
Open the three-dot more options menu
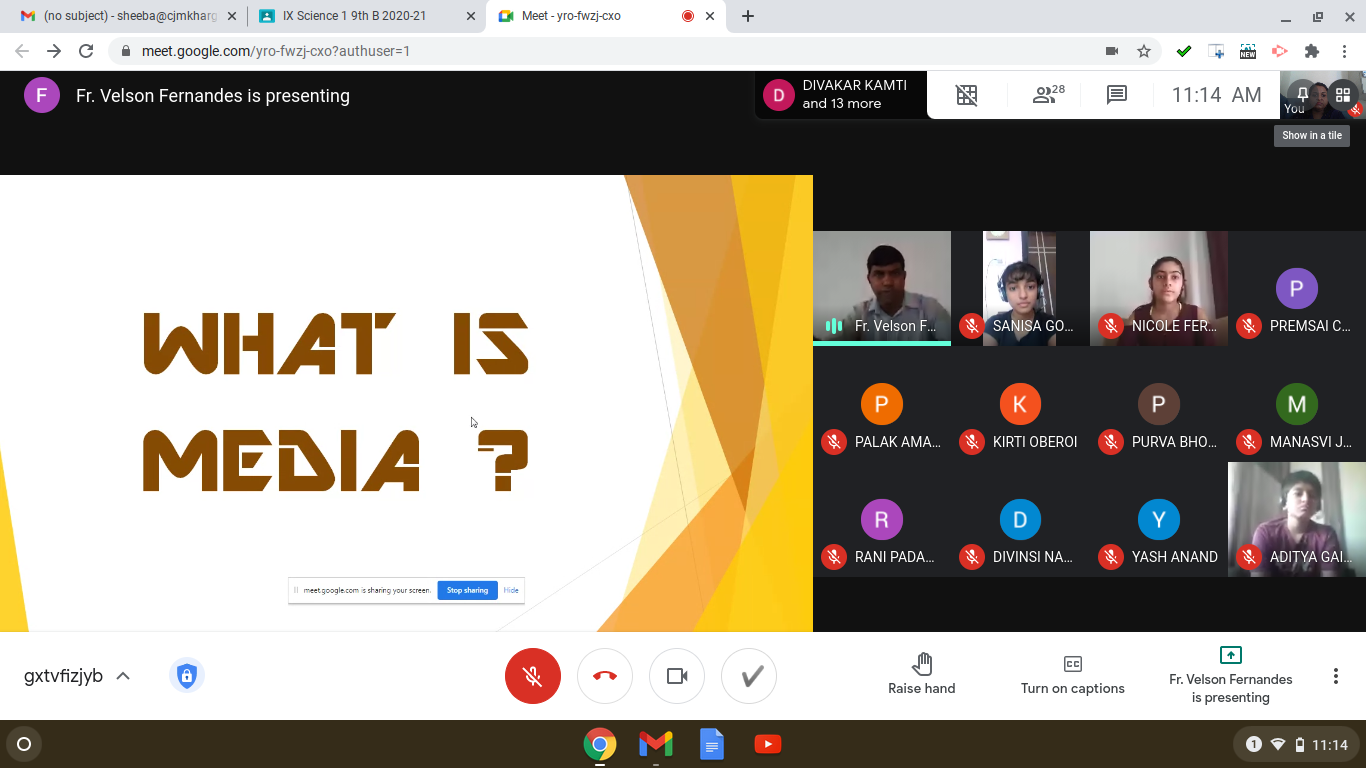[1335, 676]
